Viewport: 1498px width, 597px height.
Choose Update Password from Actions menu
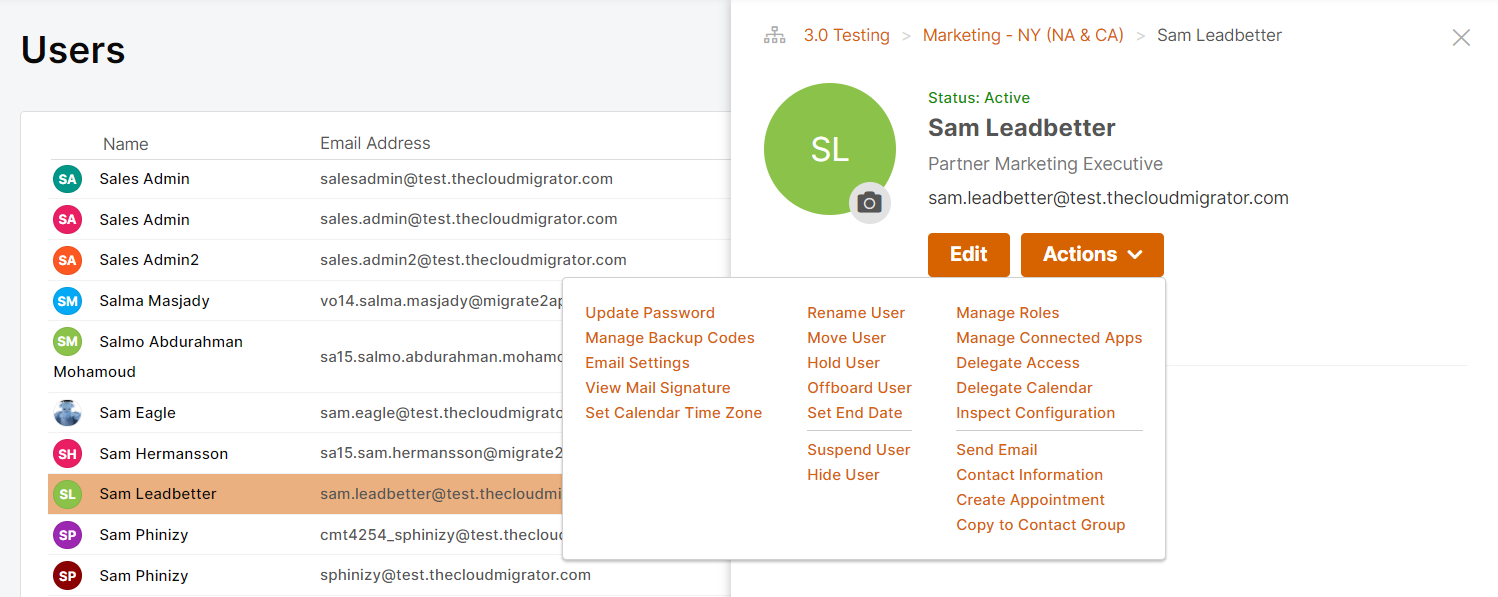pos(650,313)
